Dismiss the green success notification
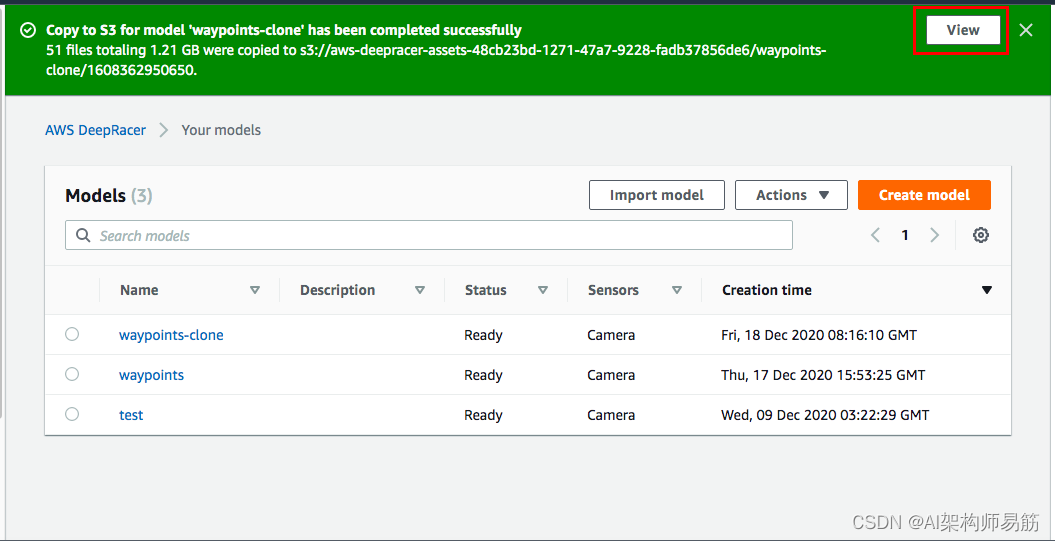1055x541 pixels. [1026, 30]
